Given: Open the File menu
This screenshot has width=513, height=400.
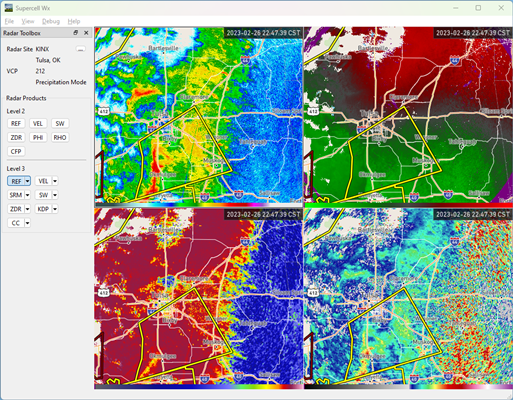Looking at the screenshot, I should [9, 21].
